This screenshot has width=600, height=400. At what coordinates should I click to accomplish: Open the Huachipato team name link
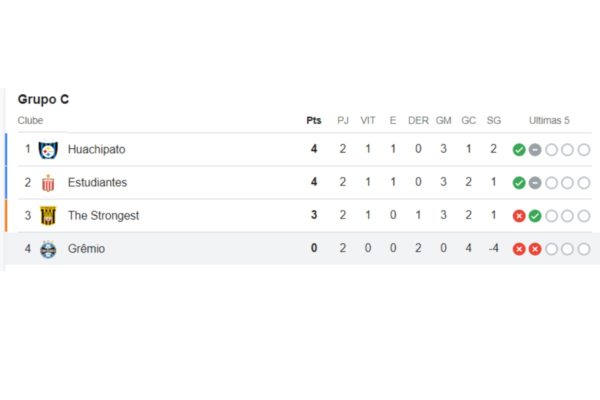coord(96,149)
